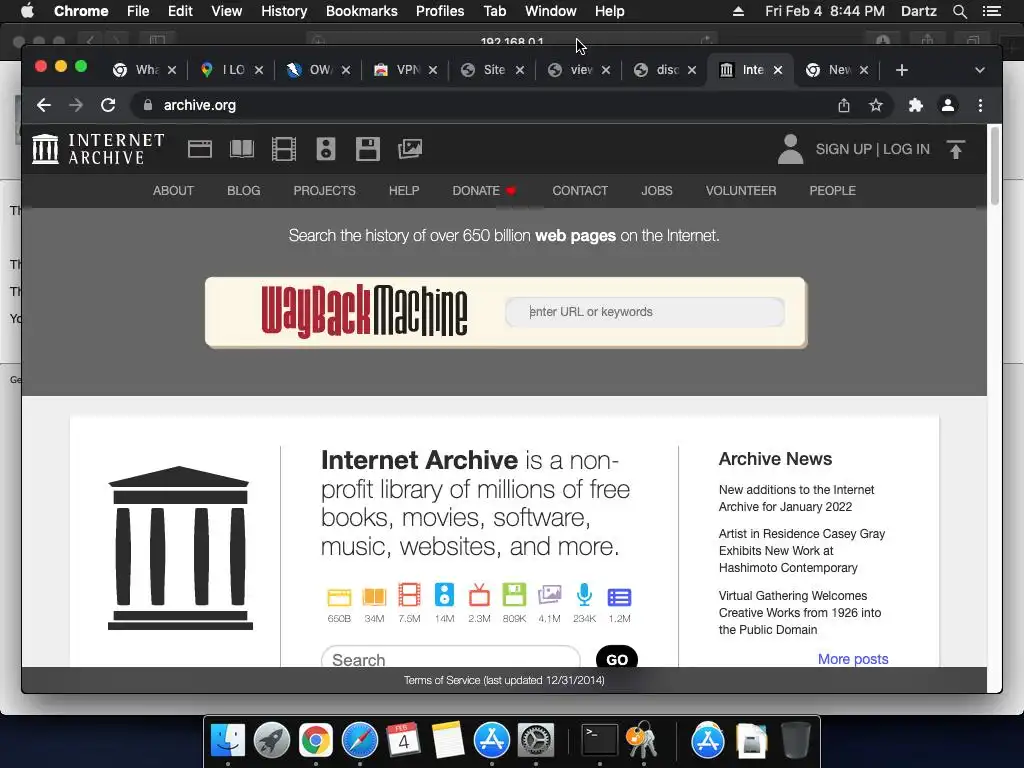
Task: Click the red video icon labeled 7.5M
Action: (x=409, y=596)
